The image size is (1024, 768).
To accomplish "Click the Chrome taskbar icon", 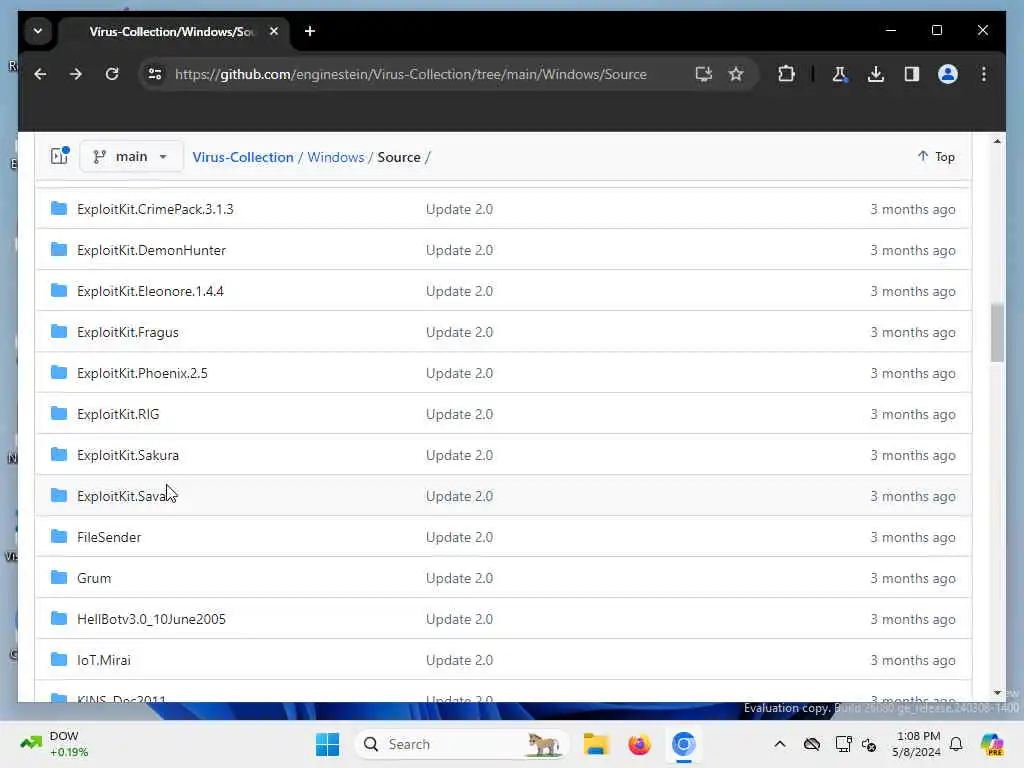I will click(683, 744).
